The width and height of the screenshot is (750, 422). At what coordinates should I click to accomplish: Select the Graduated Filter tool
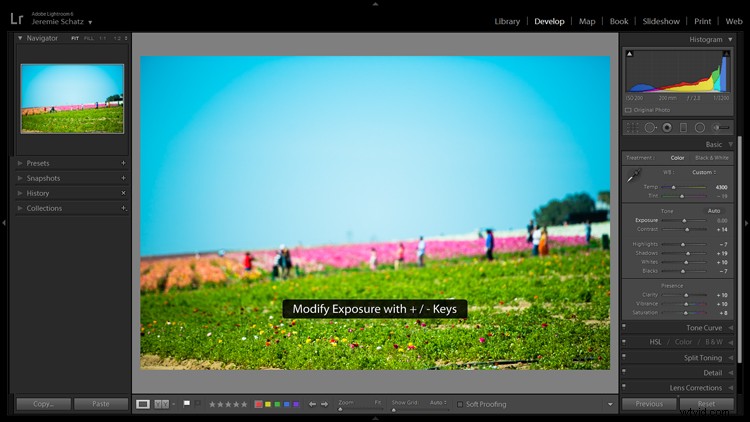click(684, 128)
